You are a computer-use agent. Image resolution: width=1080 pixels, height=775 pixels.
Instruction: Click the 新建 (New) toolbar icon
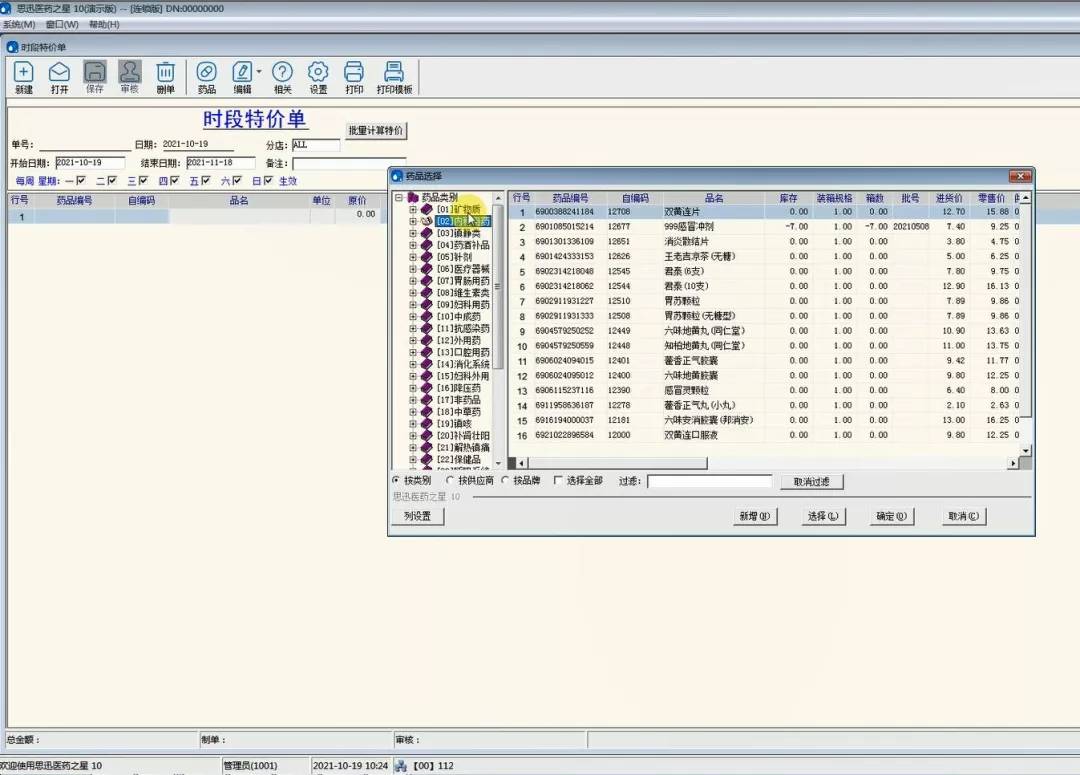pyautogui.click(x=23, y=72)
